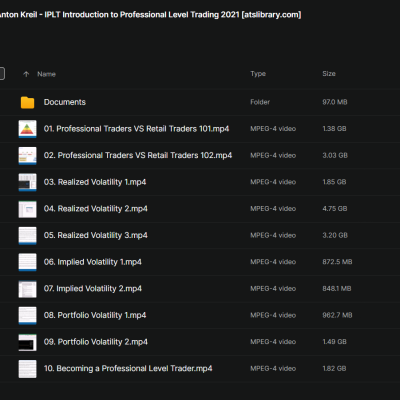Open Documents folder name

click(x=65, y=102)
